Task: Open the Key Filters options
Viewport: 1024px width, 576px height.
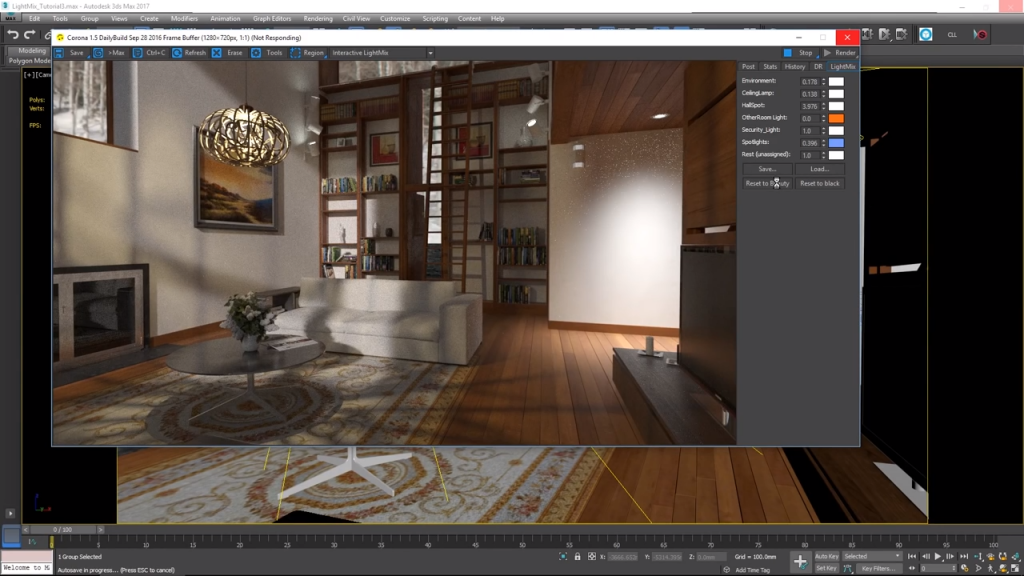Action: [x=879, y=568]
